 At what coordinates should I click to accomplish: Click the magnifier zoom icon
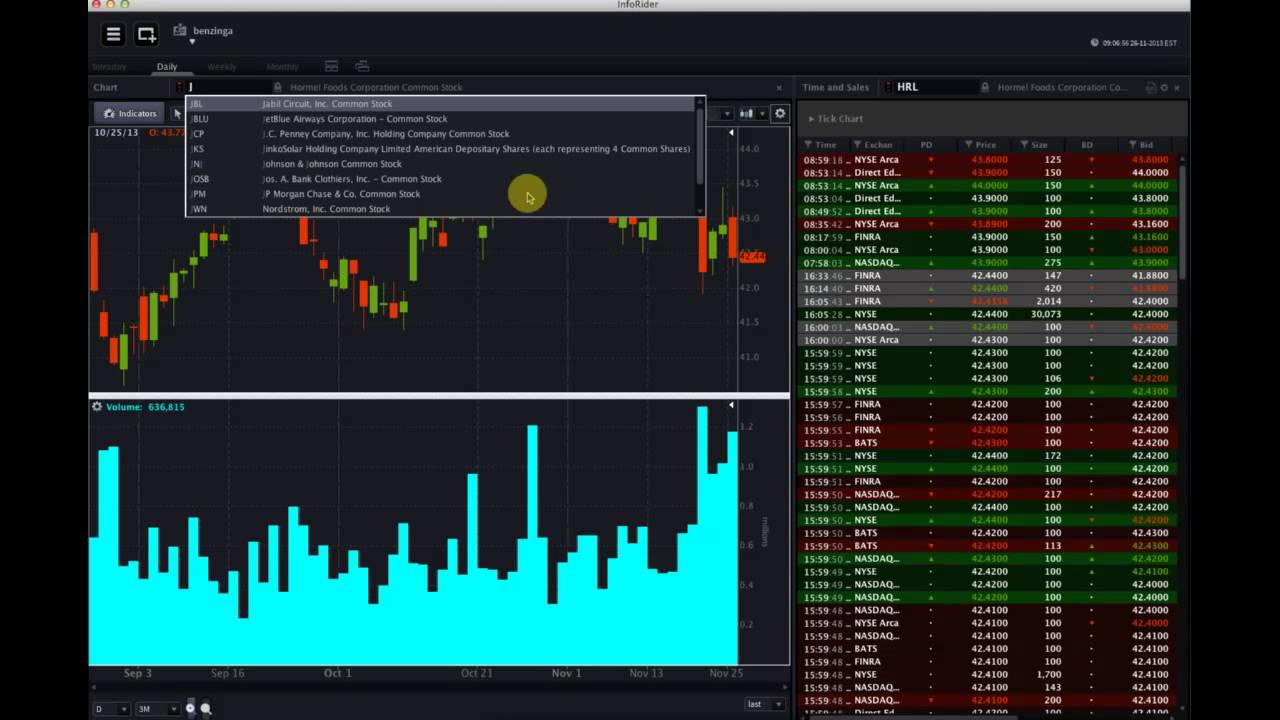click(x=206, y=708)
